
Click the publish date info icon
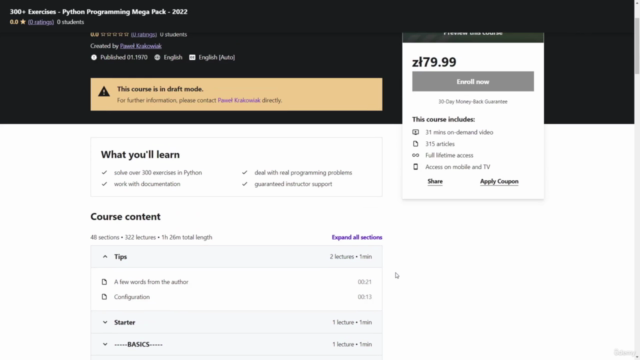(x=94, y=58)
